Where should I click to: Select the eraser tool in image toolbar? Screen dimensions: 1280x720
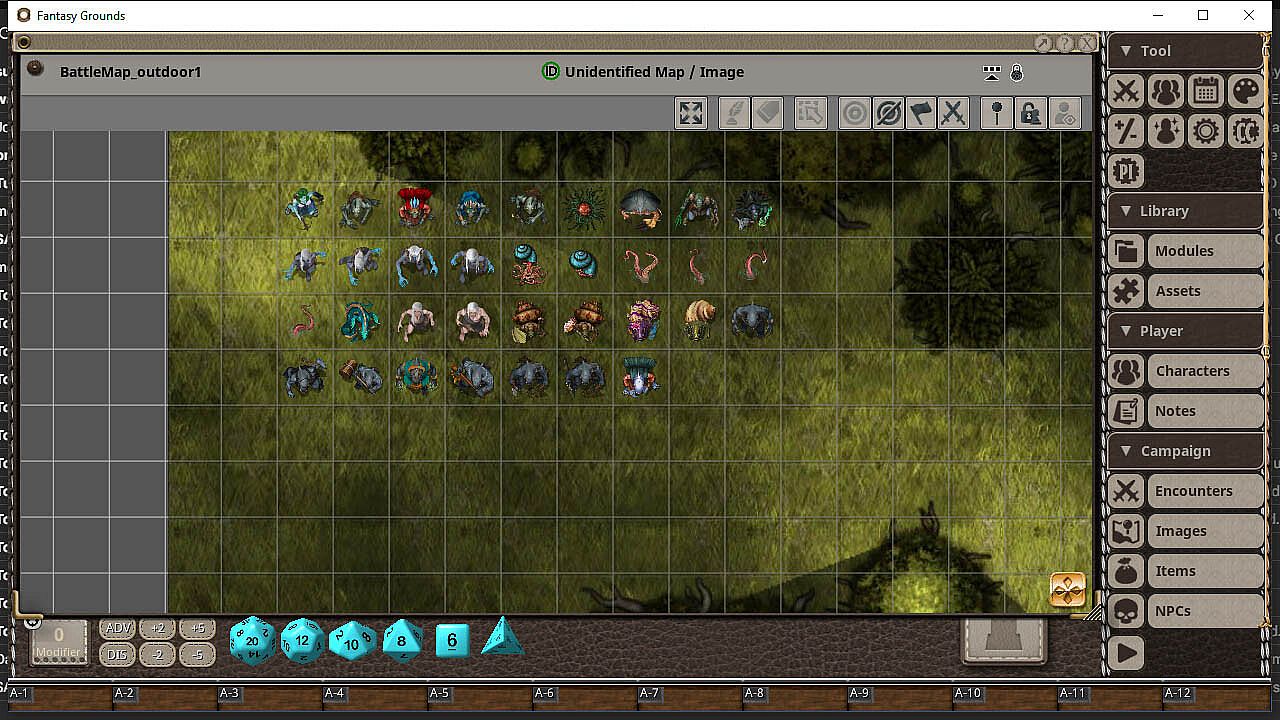768,113
